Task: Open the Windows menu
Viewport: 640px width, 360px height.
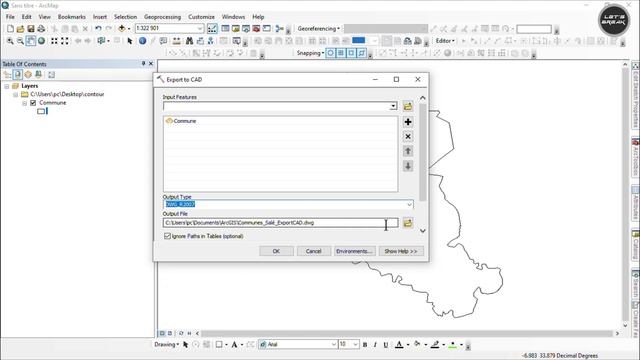Action: pos(233,17)
